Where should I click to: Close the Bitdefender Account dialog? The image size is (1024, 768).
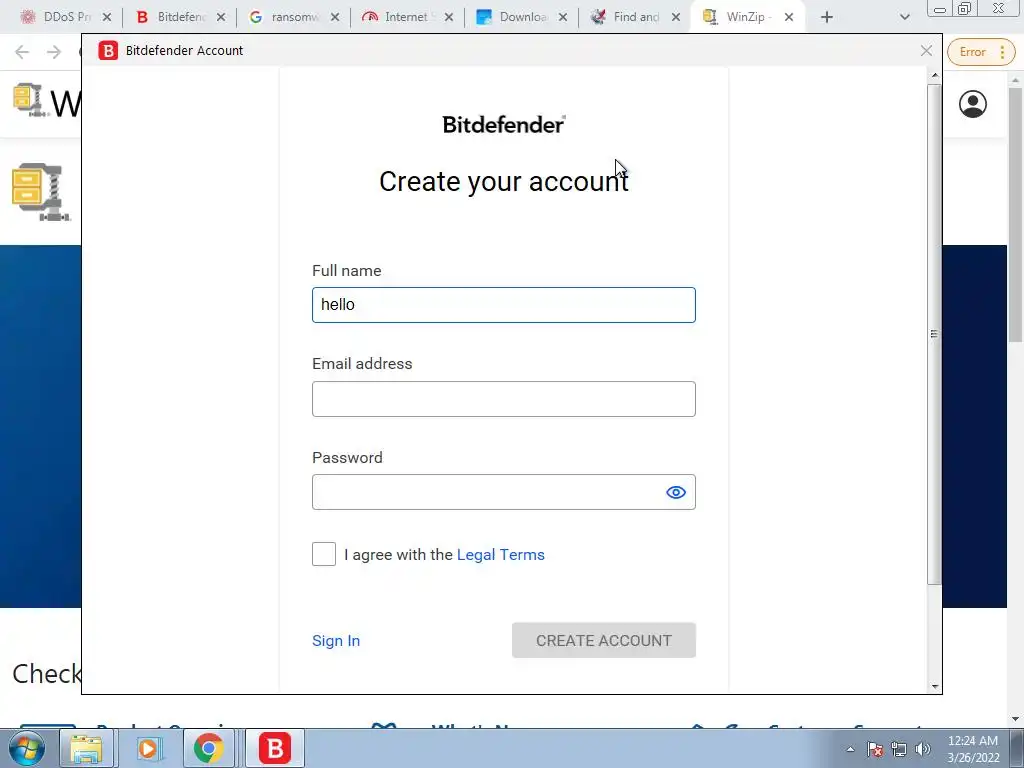(x=926, y=50)
